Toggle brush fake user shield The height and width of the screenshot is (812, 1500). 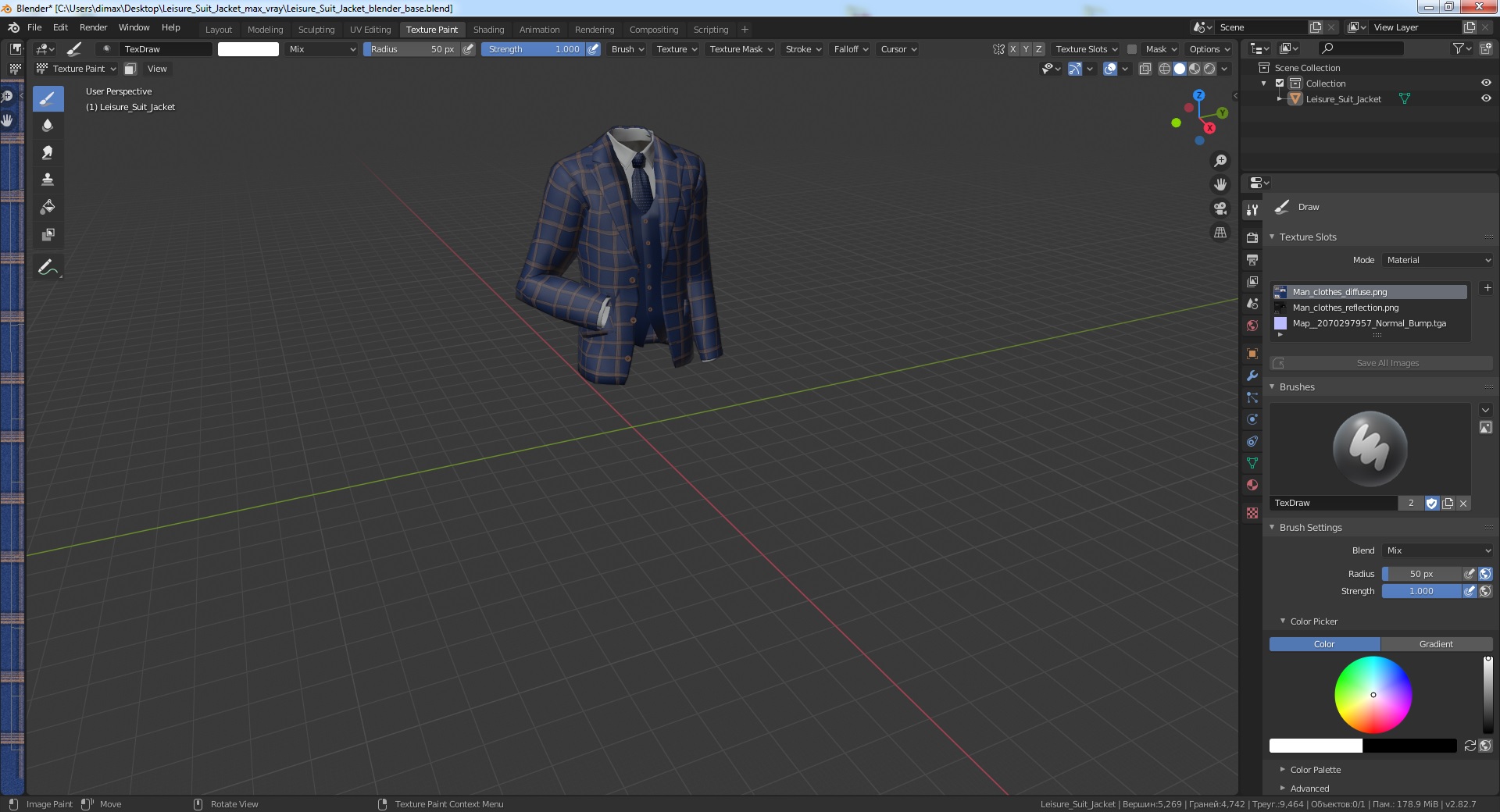point(1431,504)
